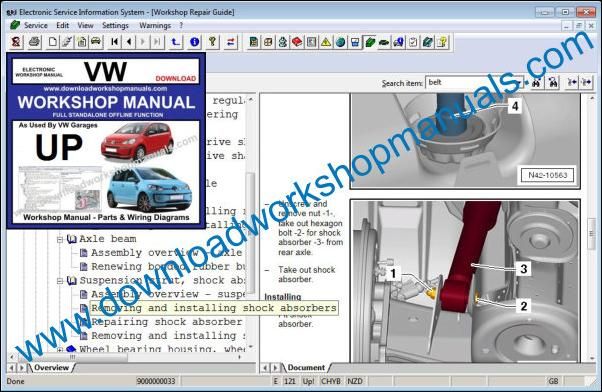Select Removing and installing shock absorbers
602x392 pixels.
[213, 308]
